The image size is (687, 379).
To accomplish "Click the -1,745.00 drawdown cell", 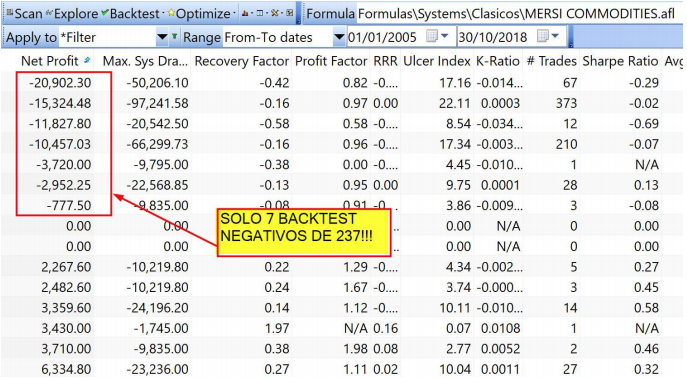I will pyautogui.click(x=161, y=328).
